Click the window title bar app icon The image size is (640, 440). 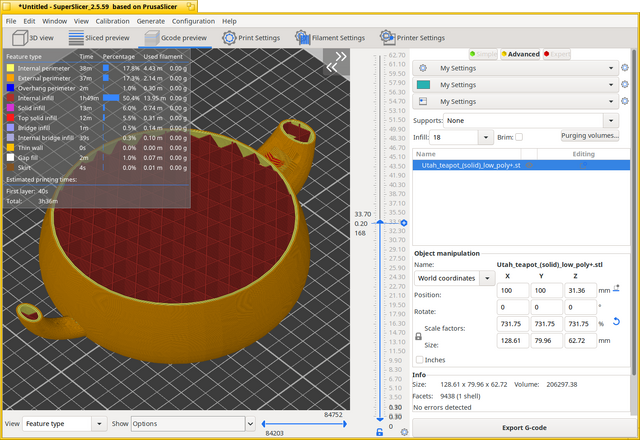(x=7, y=7)
